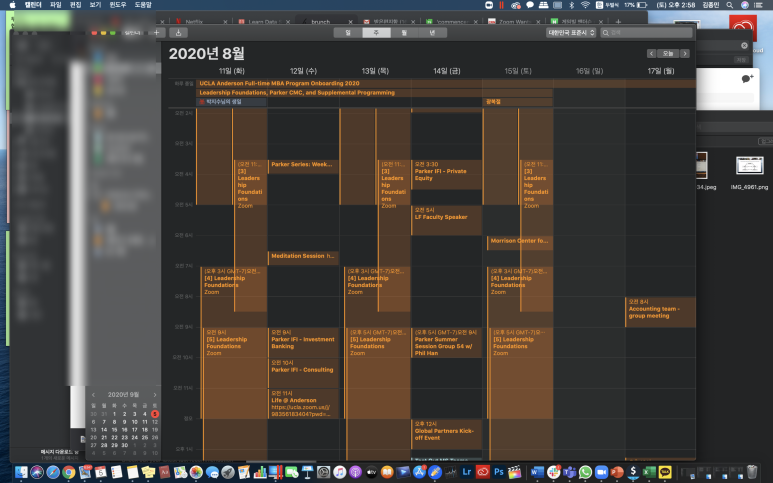Open Parker IFI - Private Equity event
Image resolution: width=773 pixels, height=483 pixels.
point(446,174)
